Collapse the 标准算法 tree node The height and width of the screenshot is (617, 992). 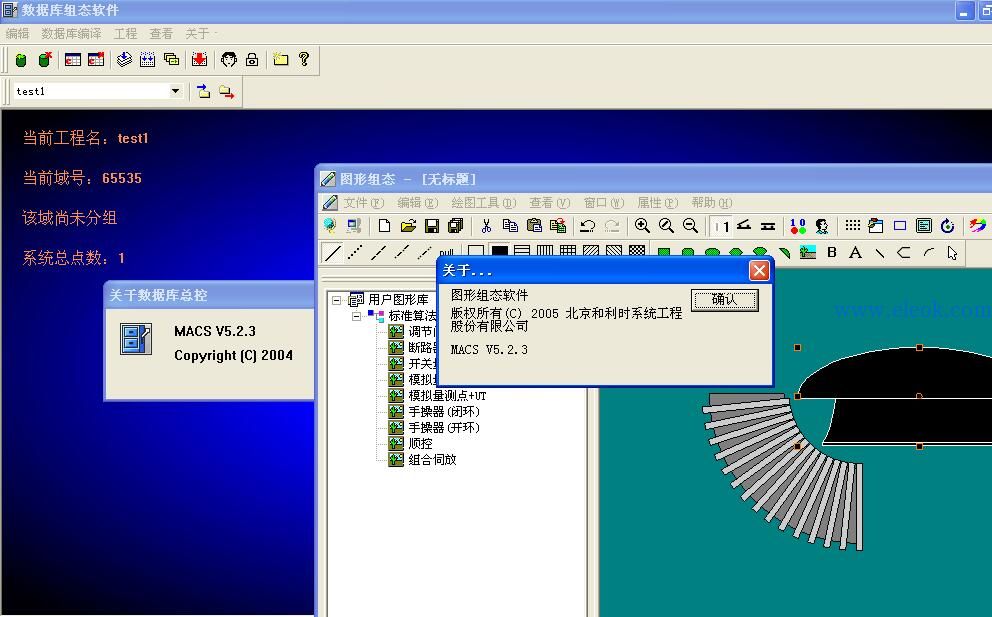(x=357, y=316)
